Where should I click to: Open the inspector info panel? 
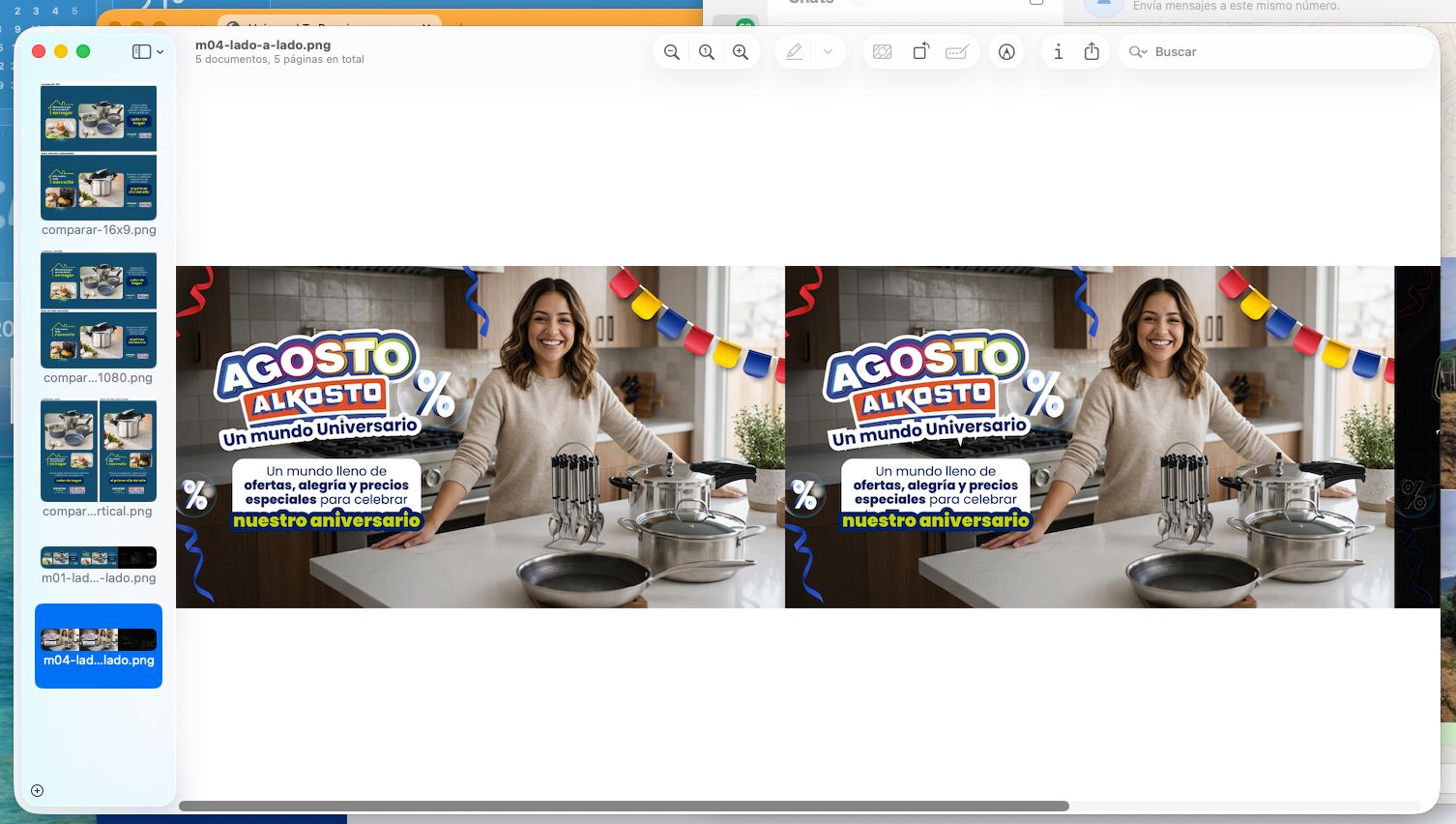pyautogui.click(x=1059, y=52)
